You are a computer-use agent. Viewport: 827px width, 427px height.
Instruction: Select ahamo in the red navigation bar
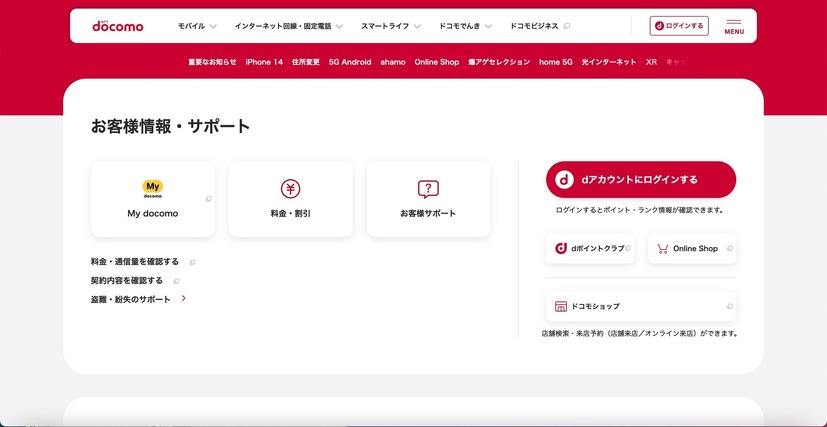click(393, 62)
